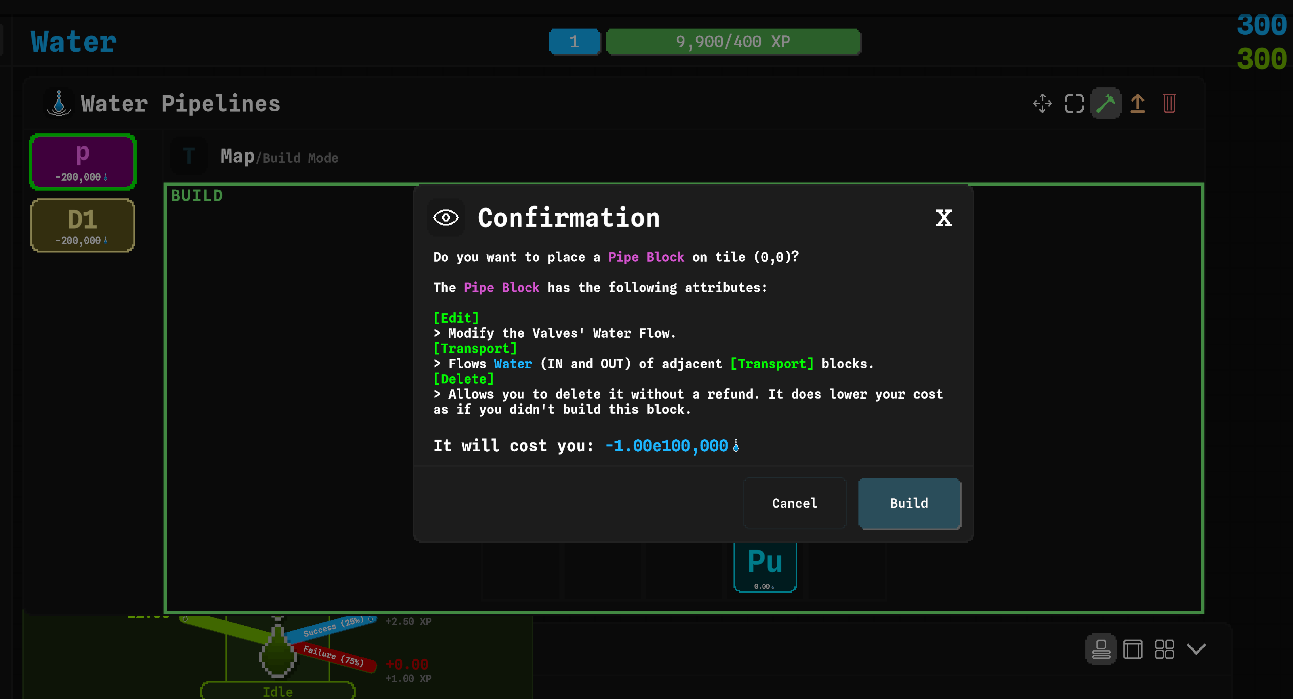Select the purple 'p' pipe block
Image resolution: width=1293 pixels, height=699 pixels.
coord(82,162)
